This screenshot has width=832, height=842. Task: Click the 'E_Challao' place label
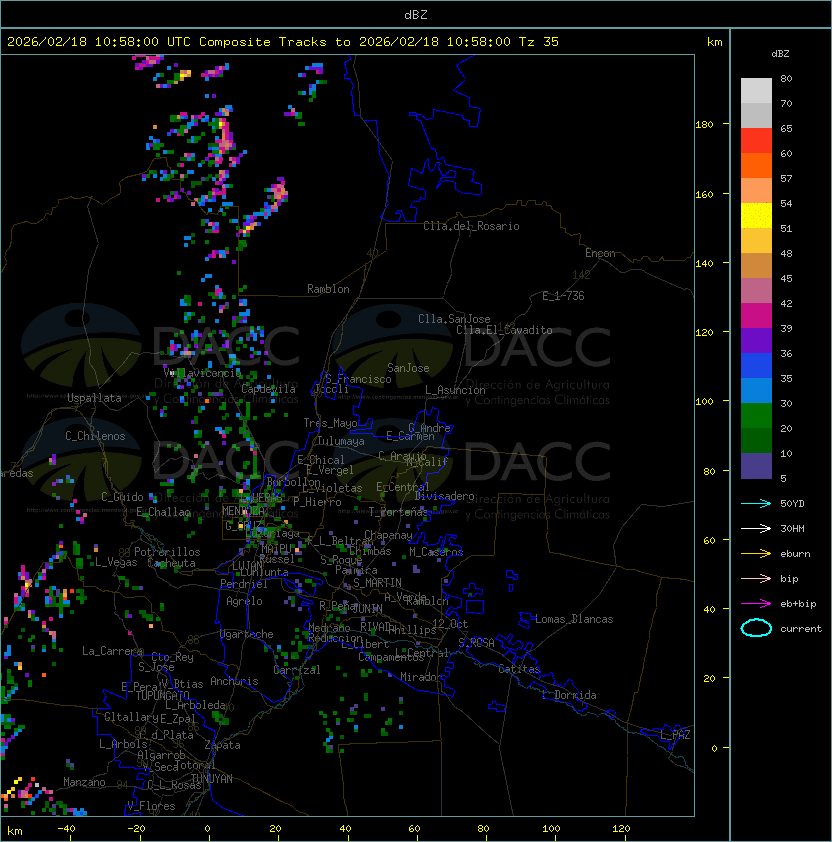click(x=163, y=512)
